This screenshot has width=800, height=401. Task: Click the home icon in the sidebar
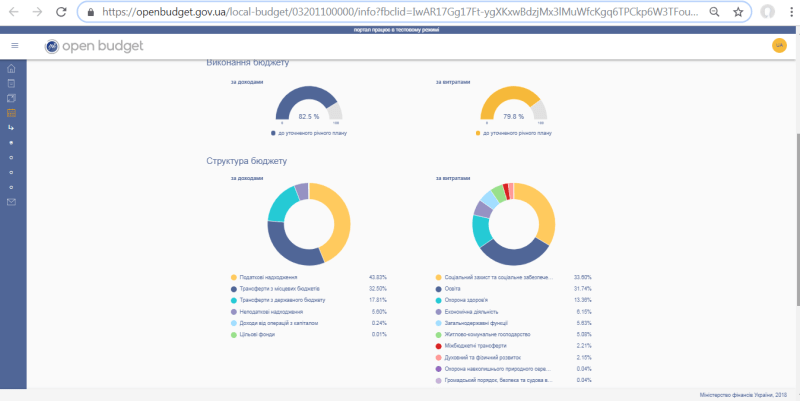point(12,69)
